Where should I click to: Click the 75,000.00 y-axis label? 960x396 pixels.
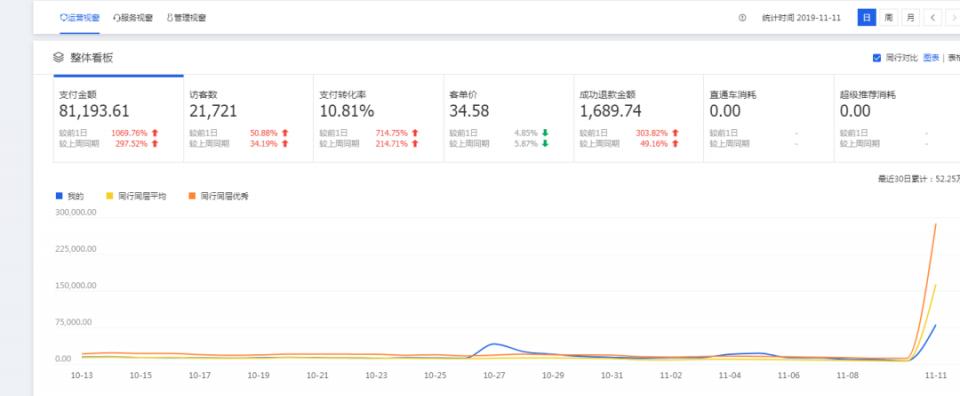(73, 323)
